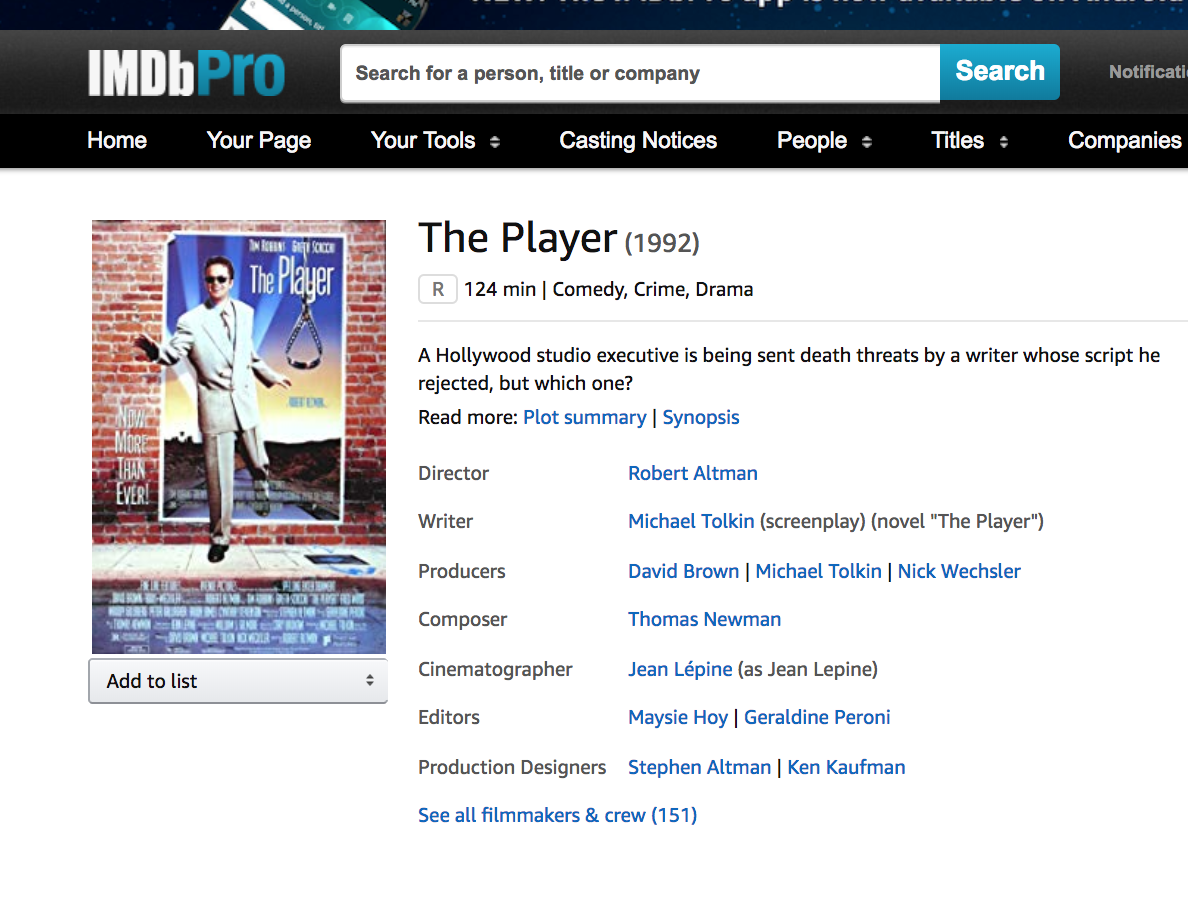1188x898 pixels.
Task: Click the 'Comedy, Crime, Drama' genre text
Action: [x=652, y=289]
